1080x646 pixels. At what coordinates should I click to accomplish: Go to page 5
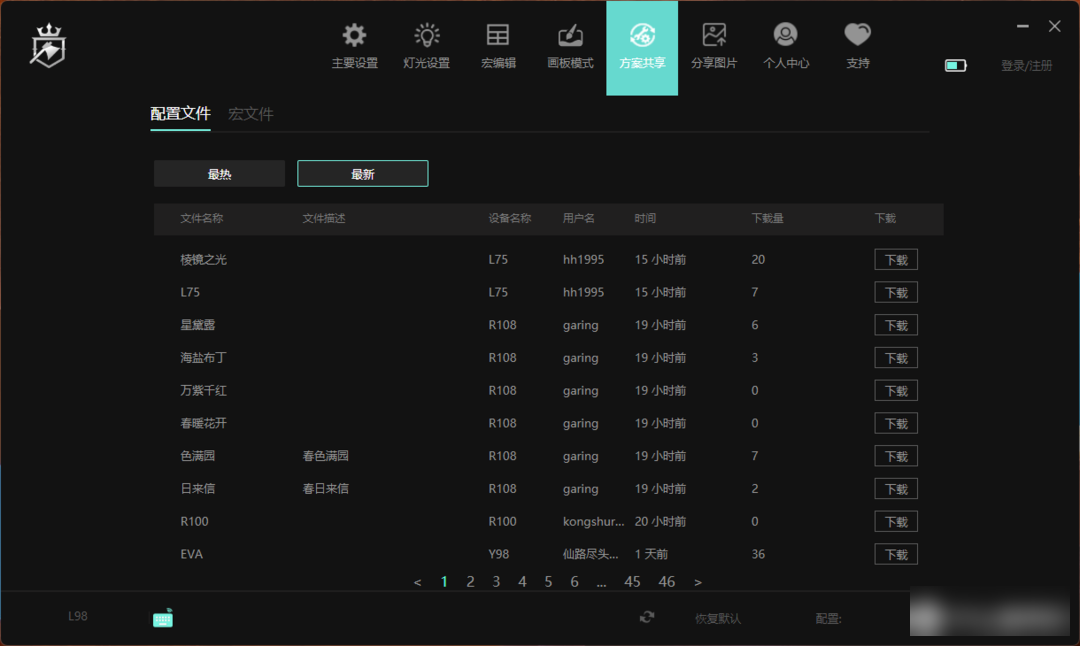click(548, 582)
